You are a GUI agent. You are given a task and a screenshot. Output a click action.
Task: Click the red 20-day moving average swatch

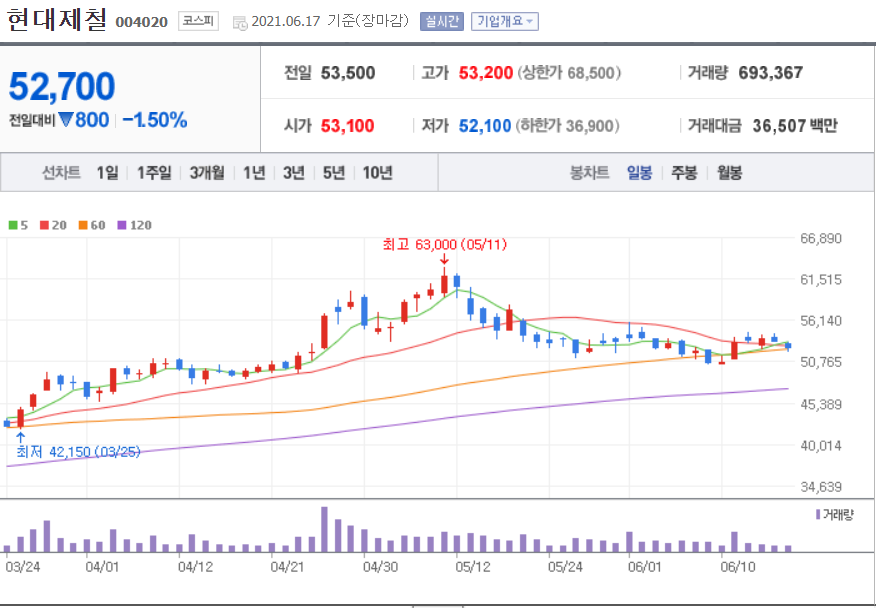[x=44, y=225]
